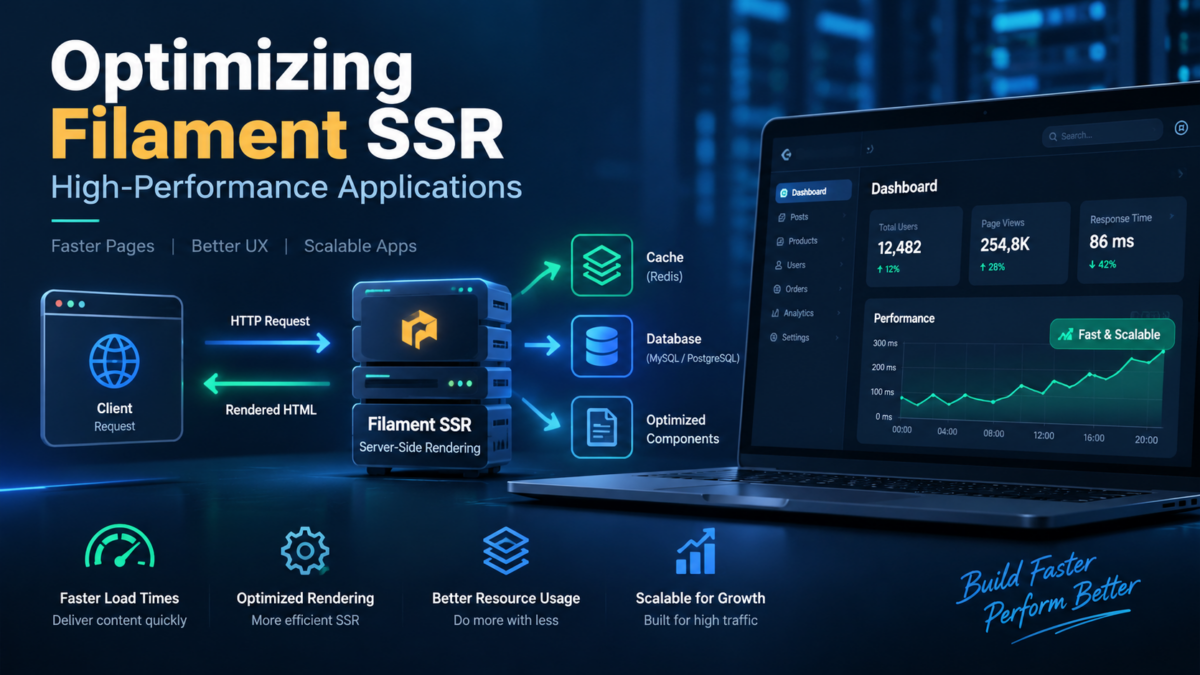Screen dimensions: 1200x675
Task: Click the Total Users card
Action: [914, 246]
